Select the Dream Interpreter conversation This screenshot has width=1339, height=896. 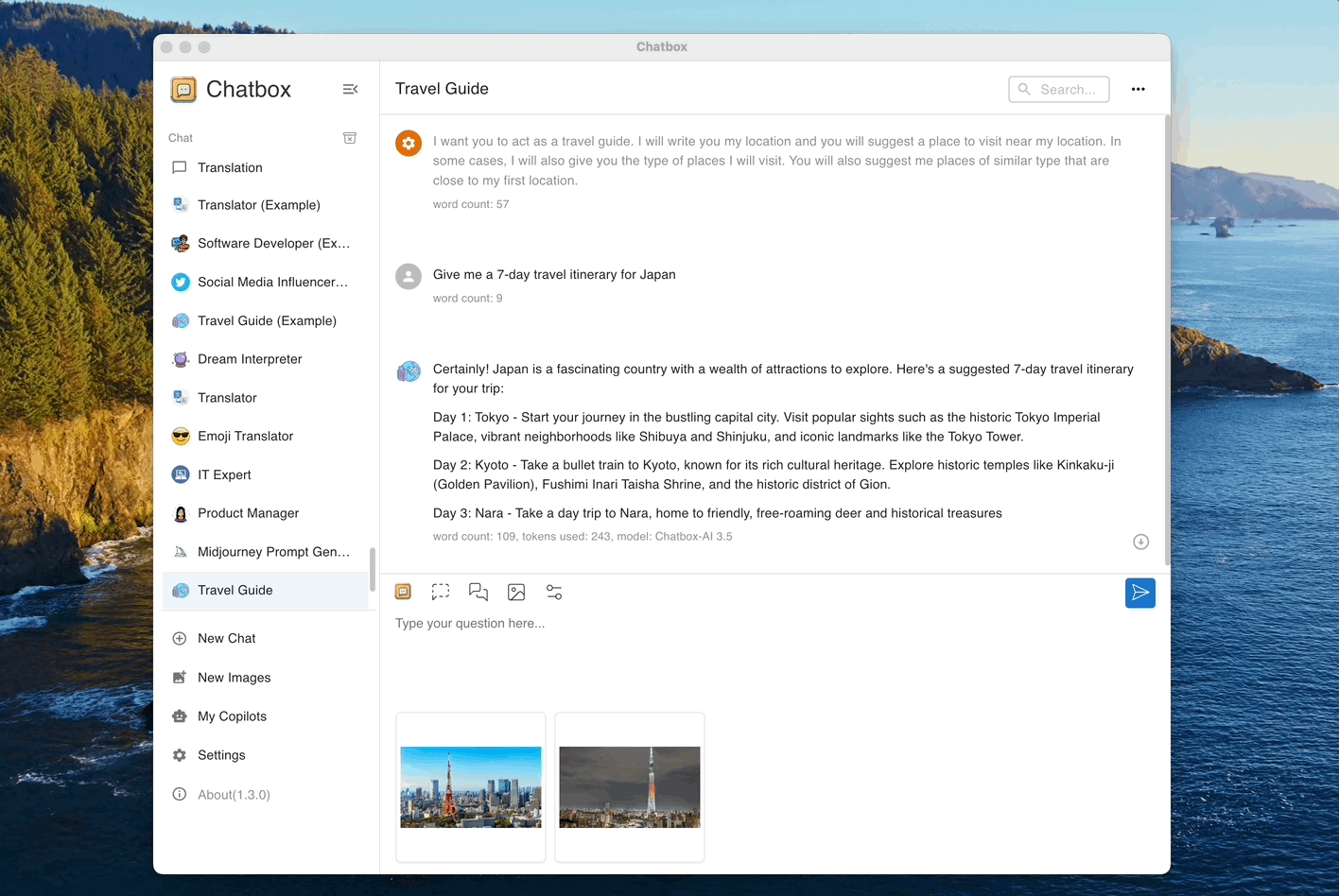point(249,359)
